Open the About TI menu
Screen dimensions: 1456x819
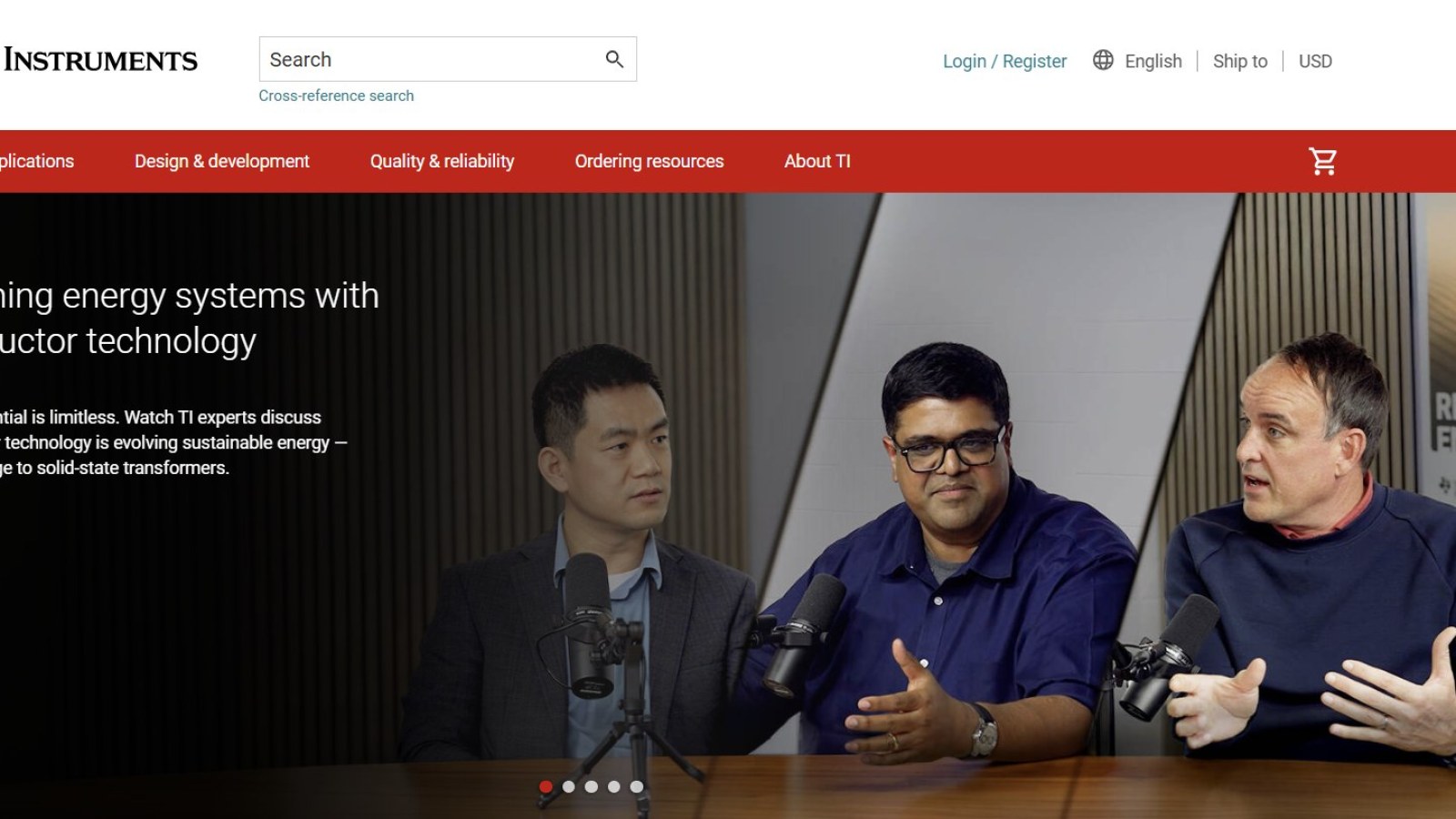coord(817,161)
